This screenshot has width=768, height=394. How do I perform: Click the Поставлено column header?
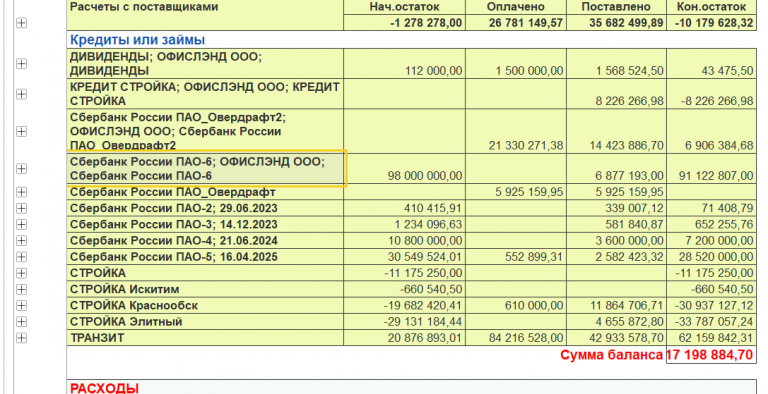[x=616, y=7]
